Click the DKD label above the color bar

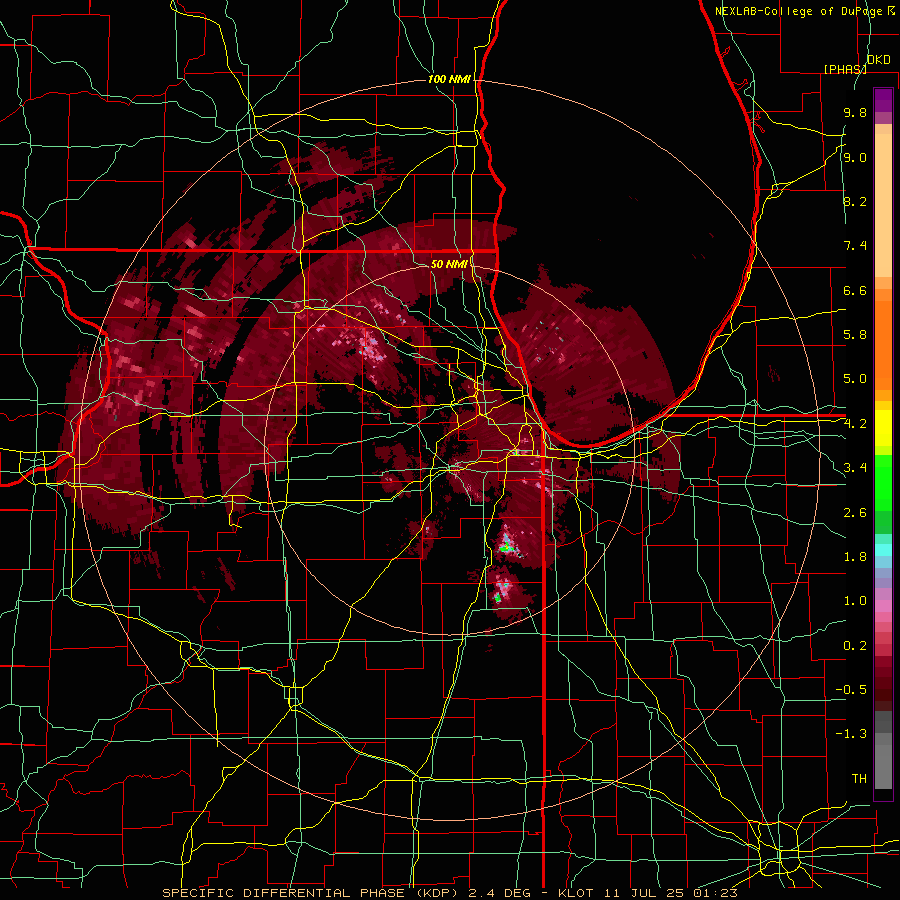click(x=878, y=60)
